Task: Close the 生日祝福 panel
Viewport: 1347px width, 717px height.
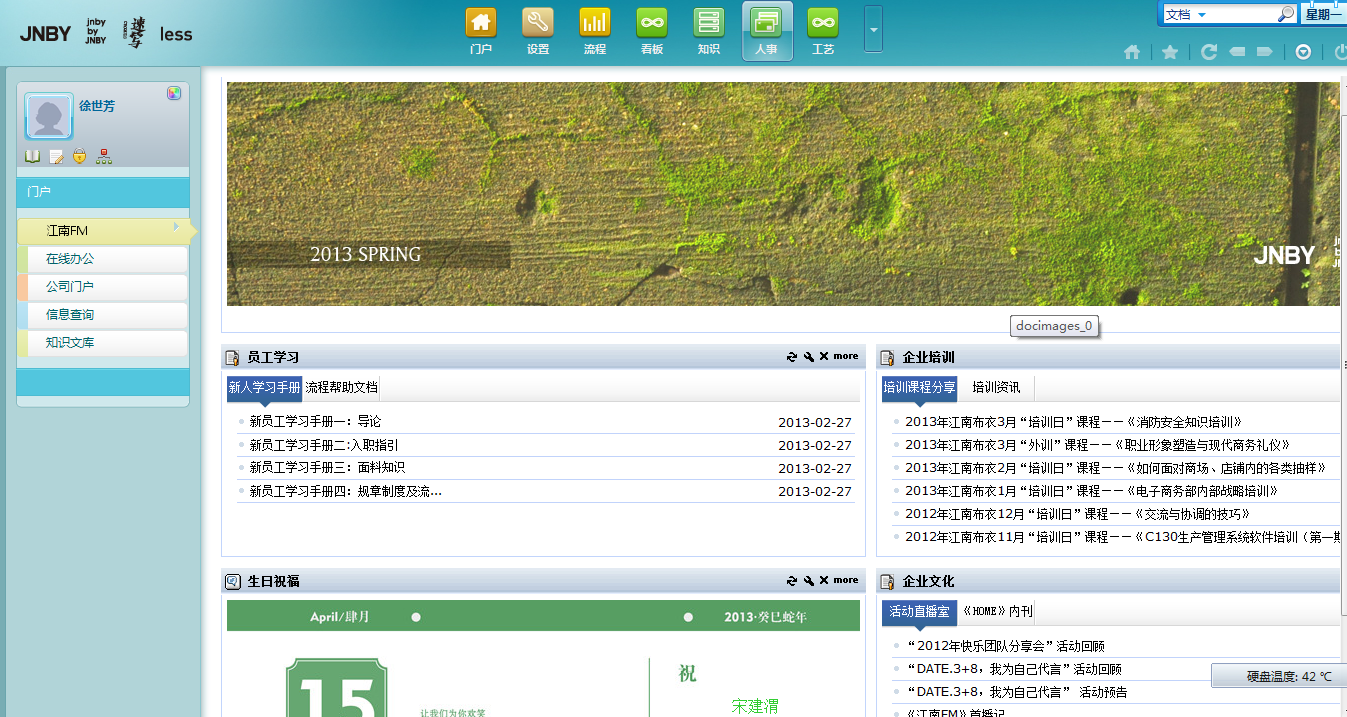Action: click(x=824, y=580)
